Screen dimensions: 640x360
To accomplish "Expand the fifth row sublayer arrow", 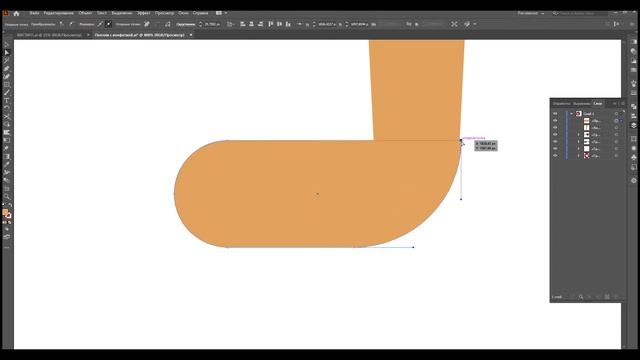I will pos(578,141).
